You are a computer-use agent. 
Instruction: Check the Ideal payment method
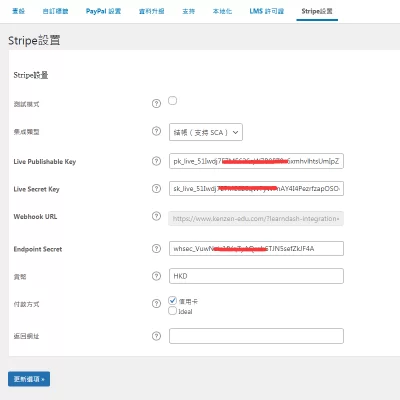coord(172,311)
